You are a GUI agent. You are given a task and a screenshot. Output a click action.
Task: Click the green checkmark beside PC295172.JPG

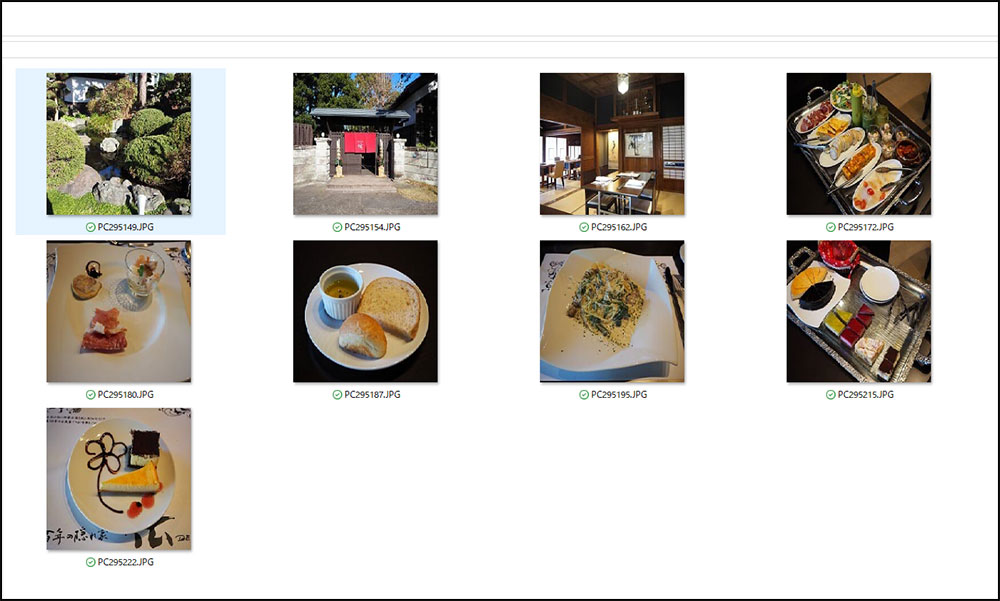831,227
